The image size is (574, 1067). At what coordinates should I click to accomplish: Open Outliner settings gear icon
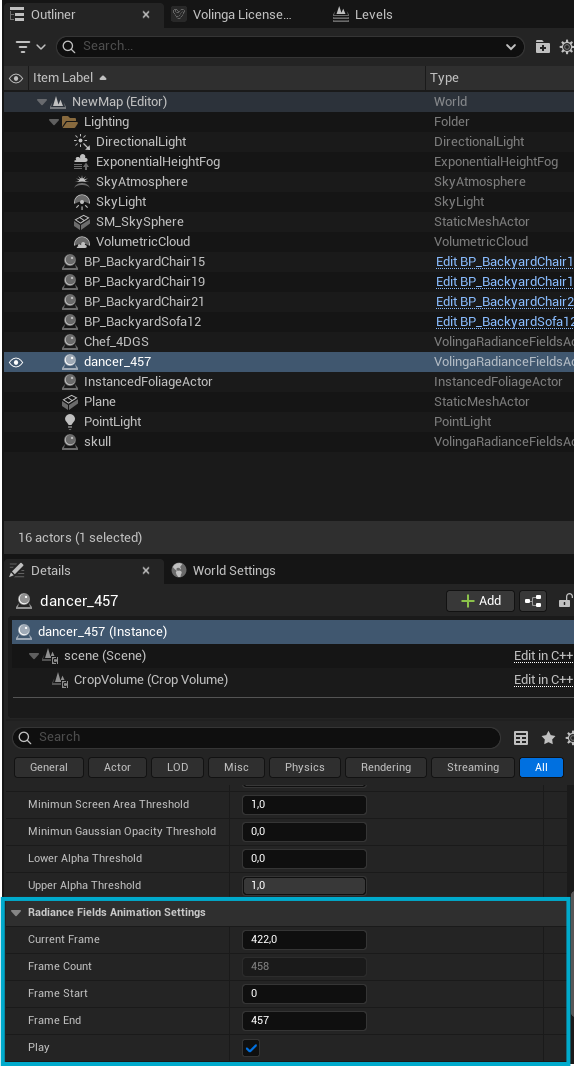(567, 46)
